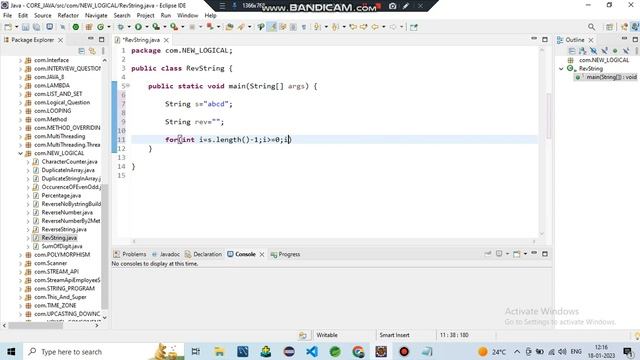Open File Explorer from taskbar
The width and height of the screenshot is (640, 360).
click(219, 351)
